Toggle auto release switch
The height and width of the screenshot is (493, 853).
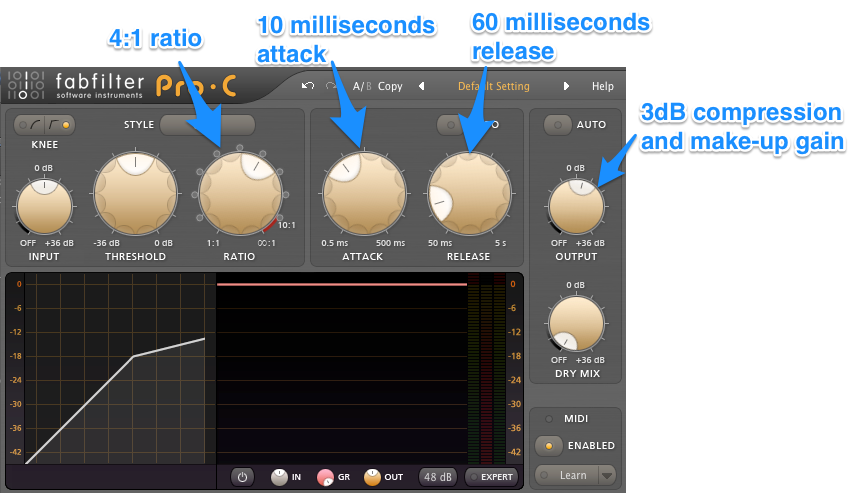point(450,125)
